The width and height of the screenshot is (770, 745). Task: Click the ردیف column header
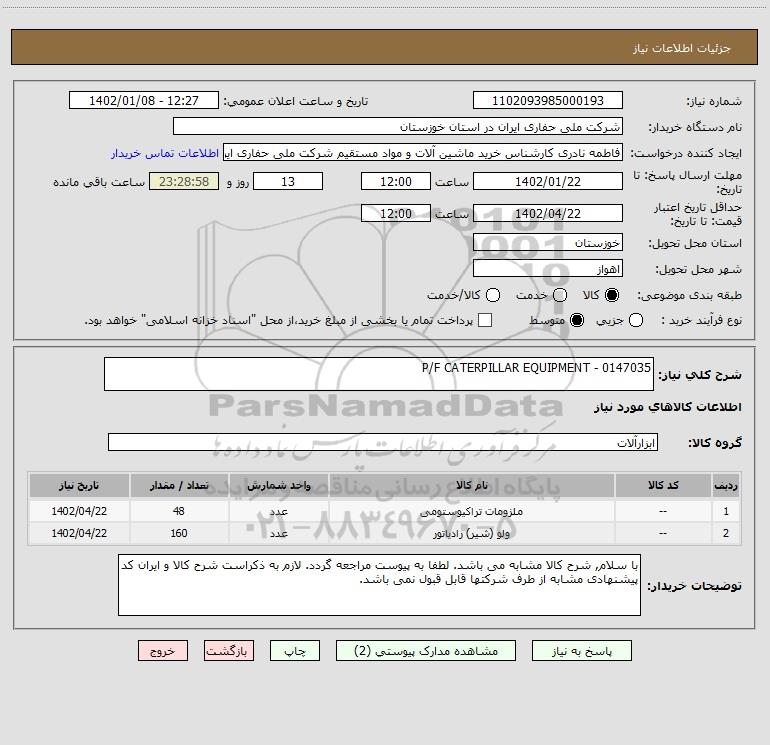[726, 486]
